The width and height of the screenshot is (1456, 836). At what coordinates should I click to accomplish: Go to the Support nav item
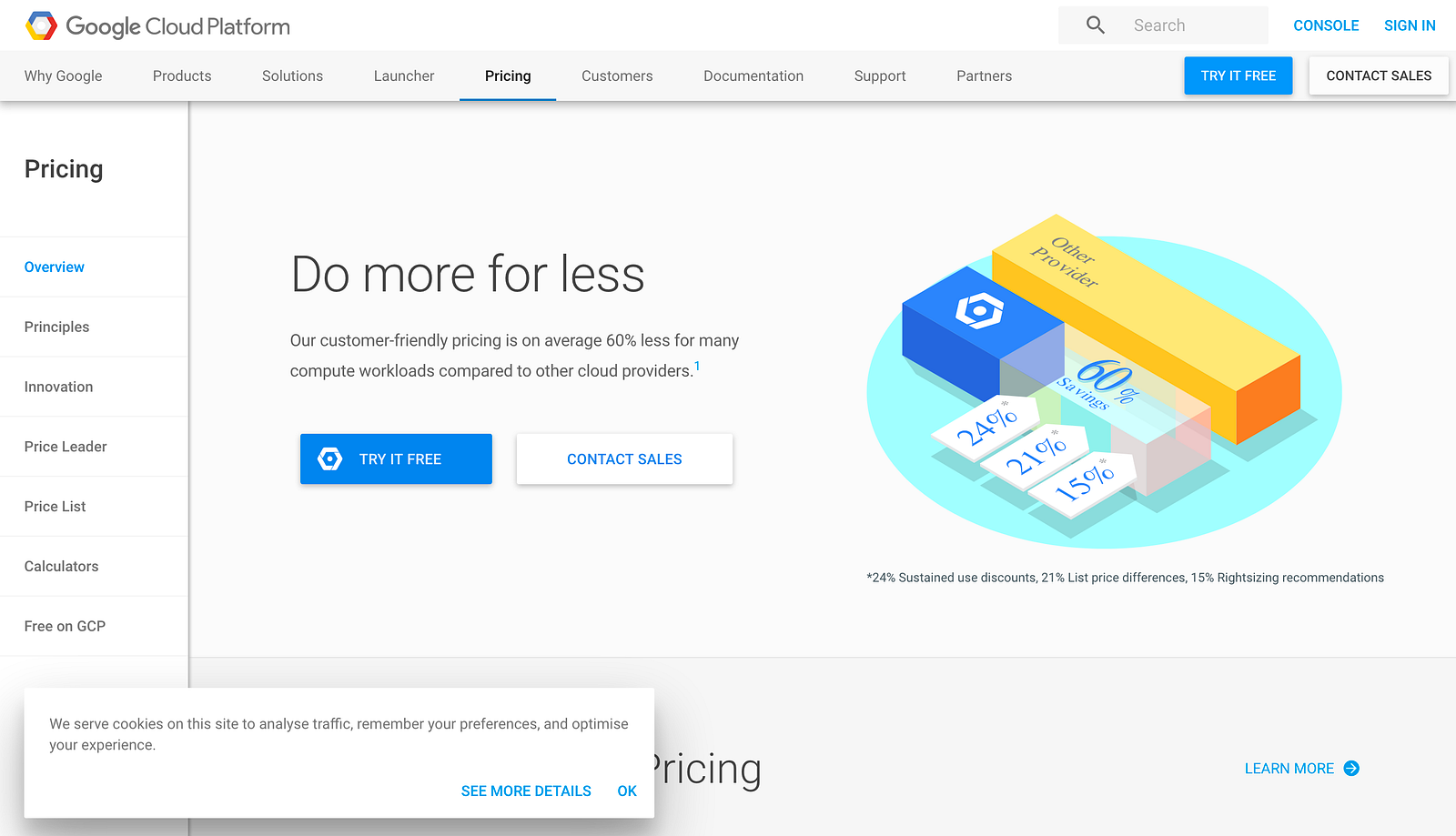(880, 76)
